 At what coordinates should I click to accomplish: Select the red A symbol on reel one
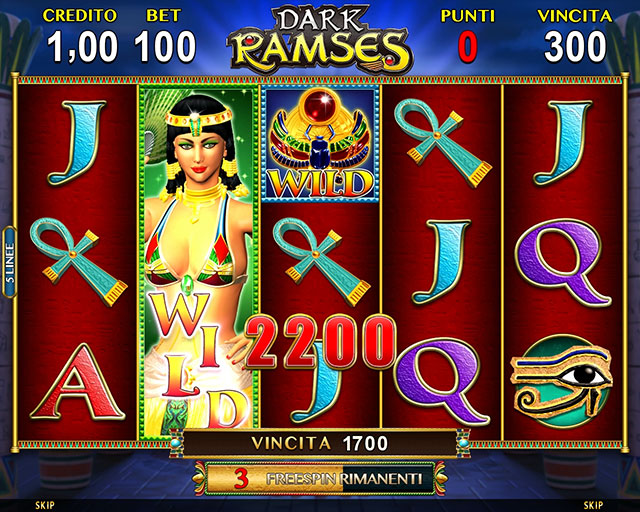pyautogui.click(x=78, y=383)
